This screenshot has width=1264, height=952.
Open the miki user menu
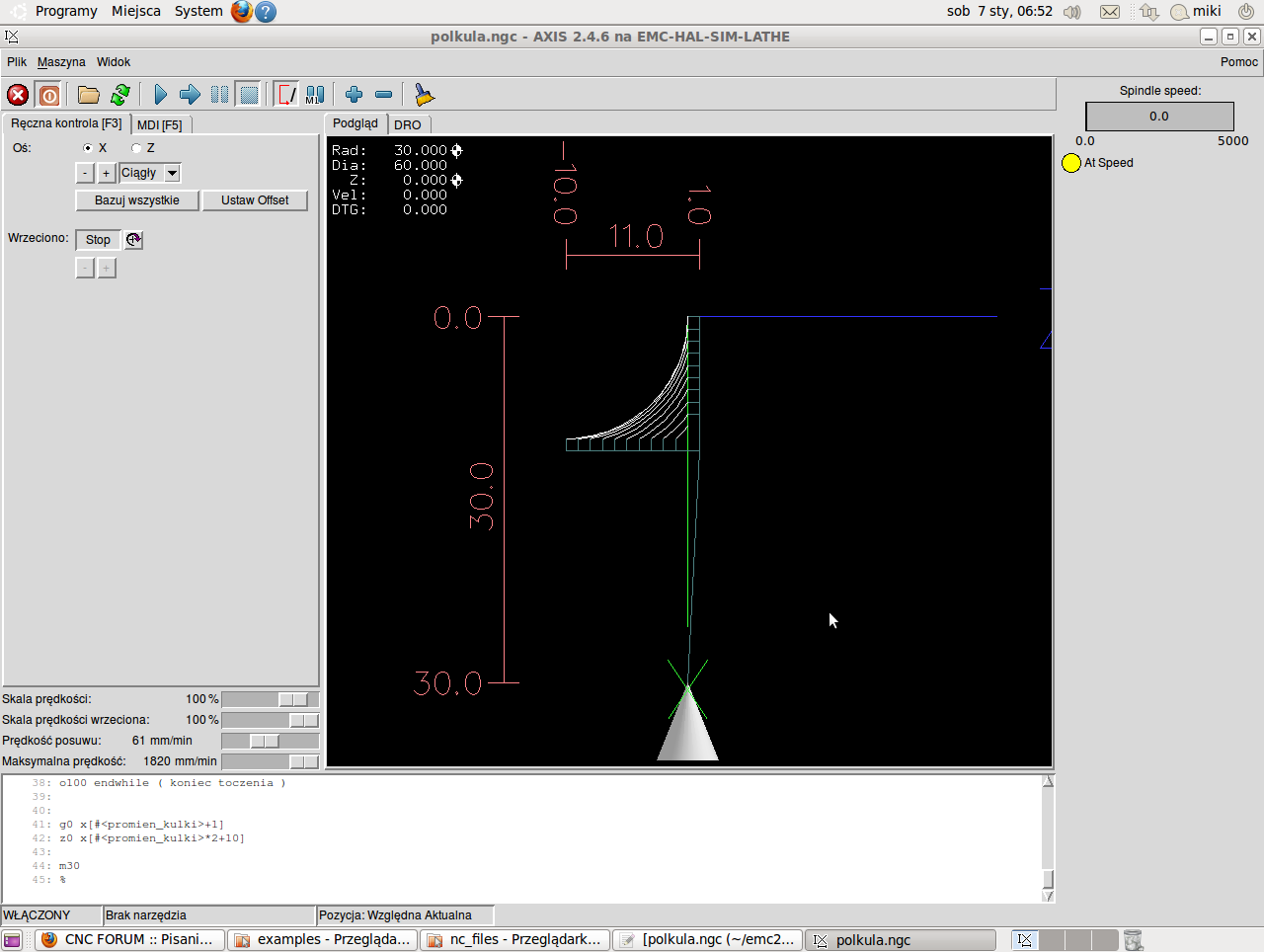1196,12
